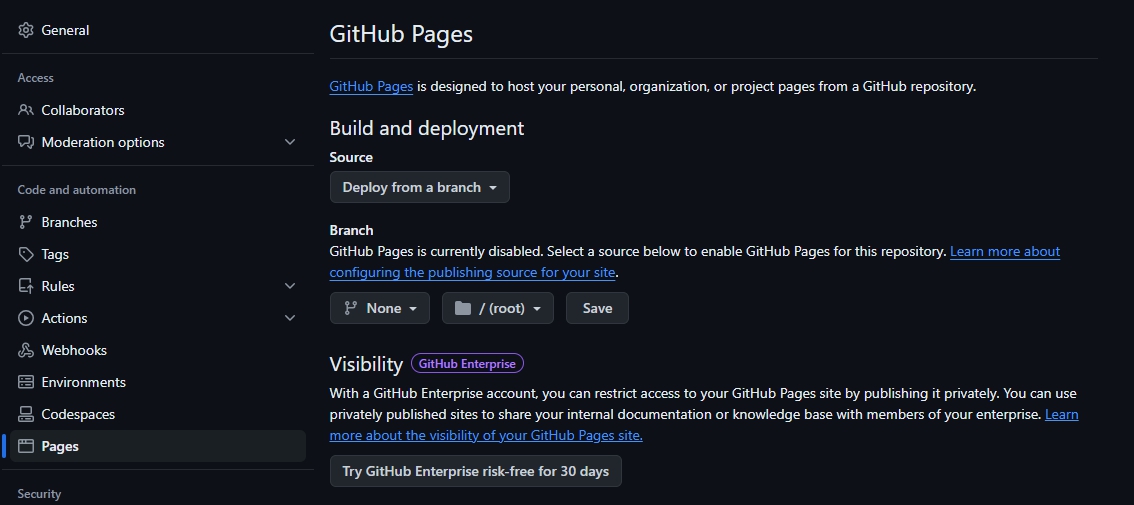This screenshot has height=505, width=1134.
Task: Open General settings
Action: coord(158,30)
